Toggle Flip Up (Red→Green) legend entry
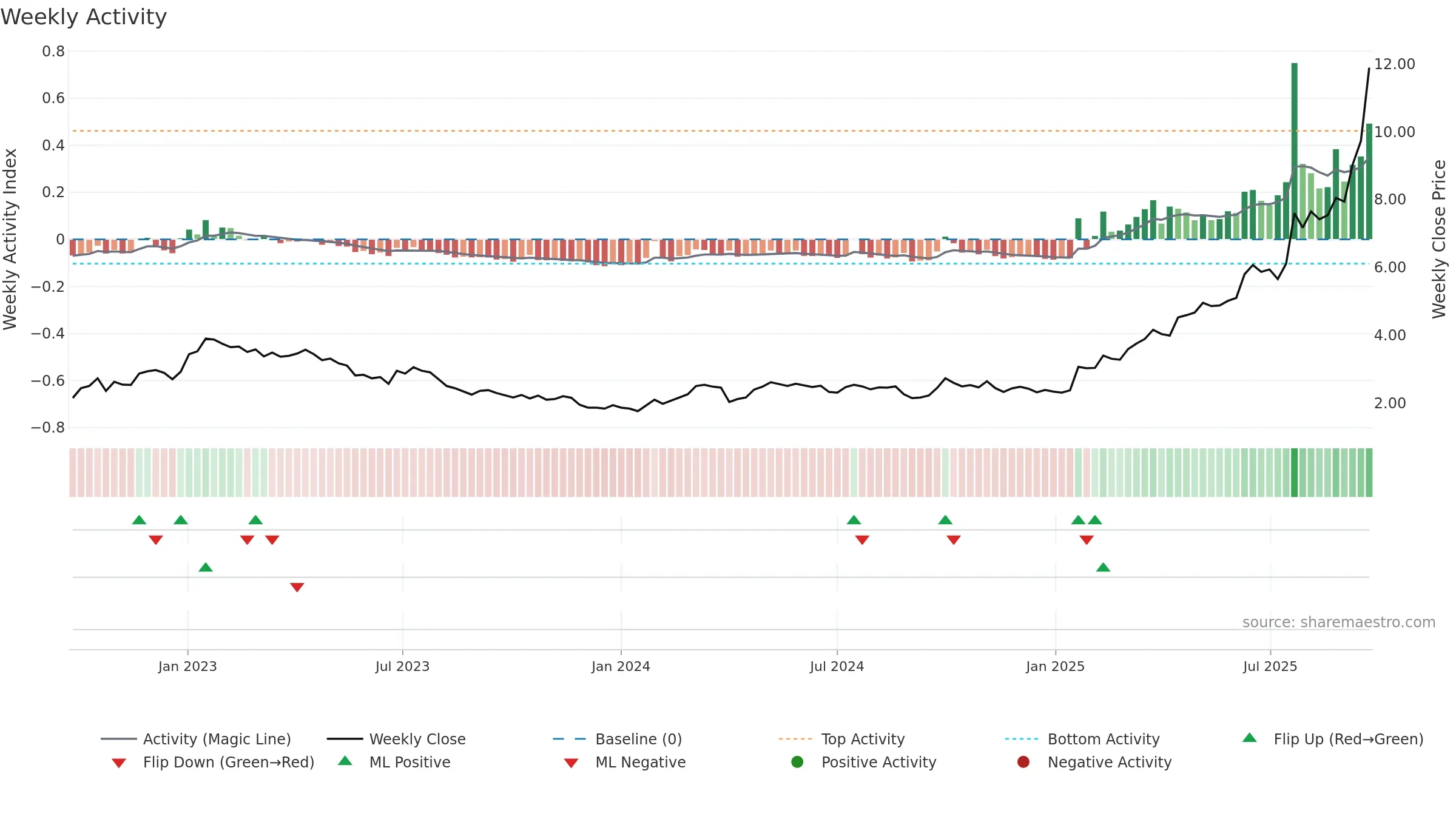 pos(1333,739)
